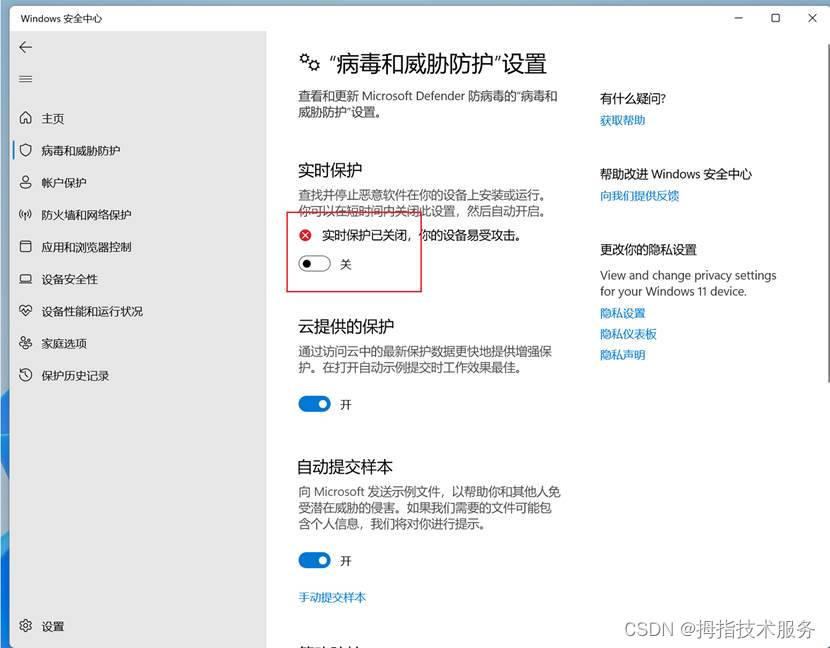Click the 向我们提供反馈 link

click(639, 196)
